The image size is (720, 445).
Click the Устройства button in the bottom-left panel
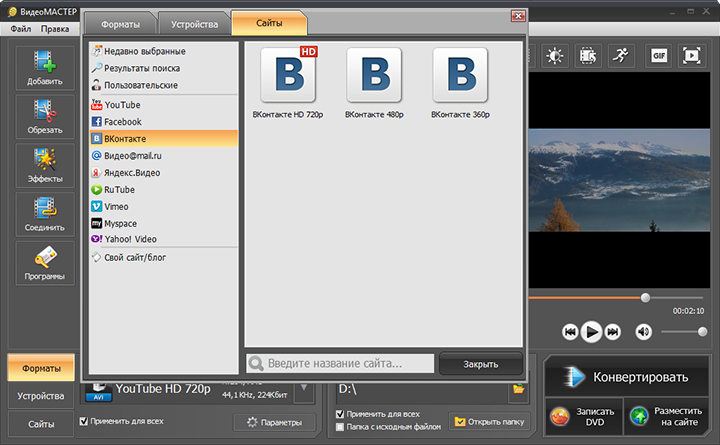(x=41, y=396)
